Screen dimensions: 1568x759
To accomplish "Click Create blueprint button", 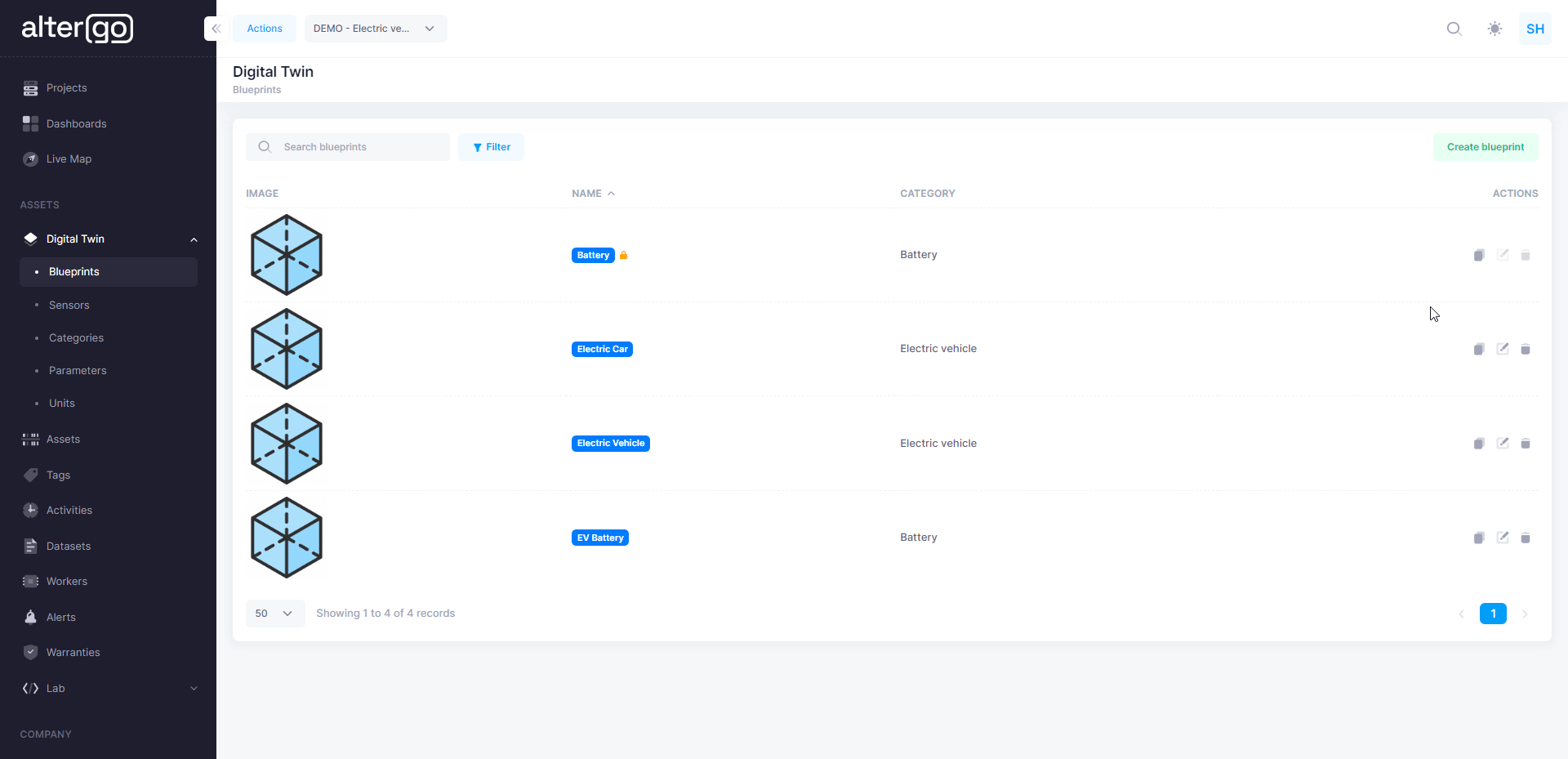I will (x=1485, y=147).
